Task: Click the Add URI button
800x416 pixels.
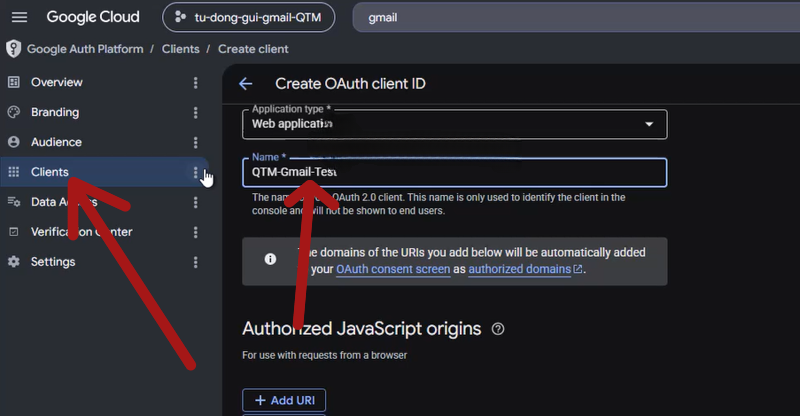Action: [284, 400]
